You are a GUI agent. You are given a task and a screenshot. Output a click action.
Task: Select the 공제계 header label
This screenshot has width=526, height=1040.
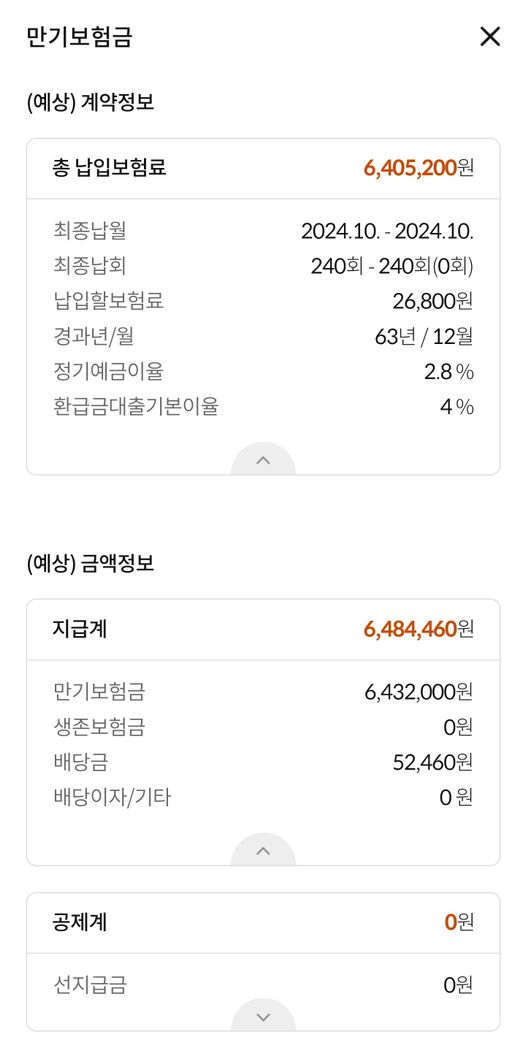click(x=80, y=922)
